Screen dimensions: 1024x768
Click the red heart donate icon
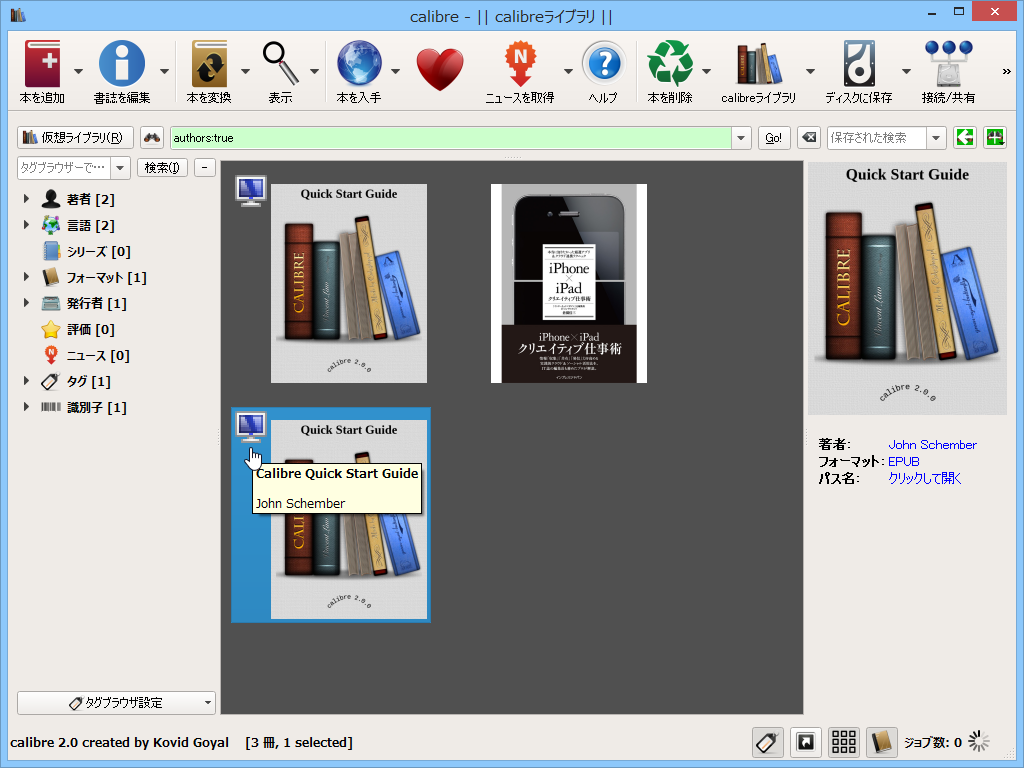440,69
